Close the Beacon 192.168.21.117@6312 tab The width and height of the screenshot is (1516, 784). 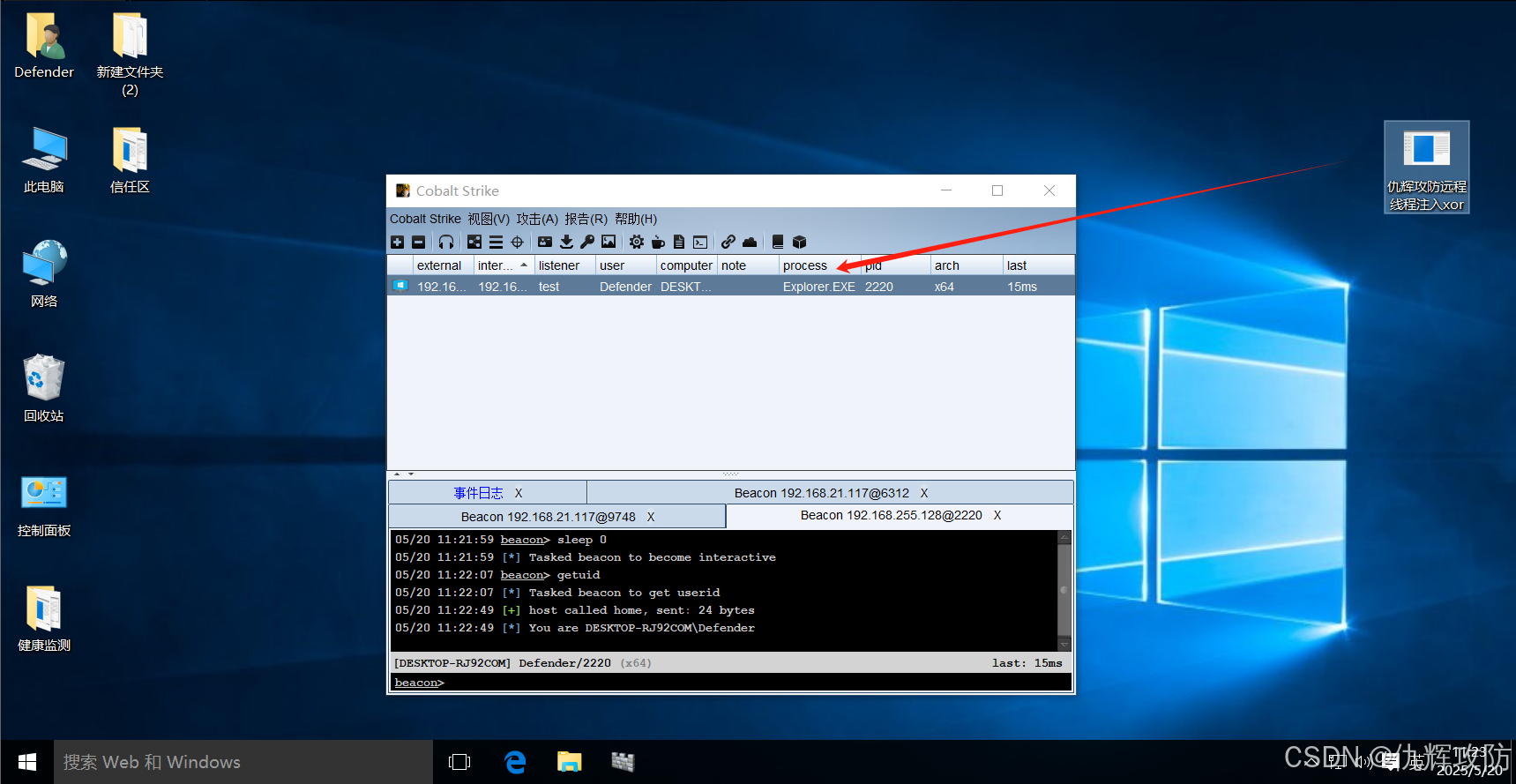point(924,493)
